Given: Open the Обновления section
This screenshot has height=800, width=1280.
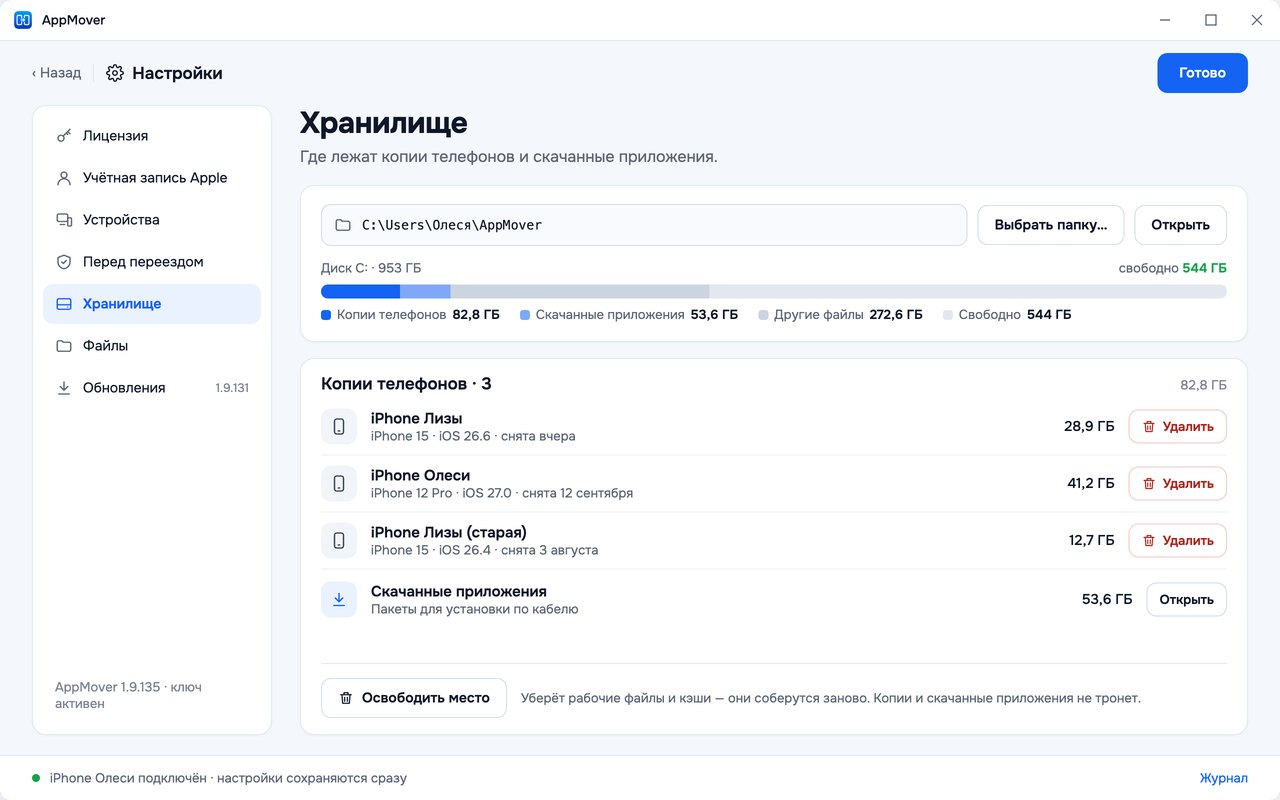Looking at the screenshot, I should tap(152, 388).
